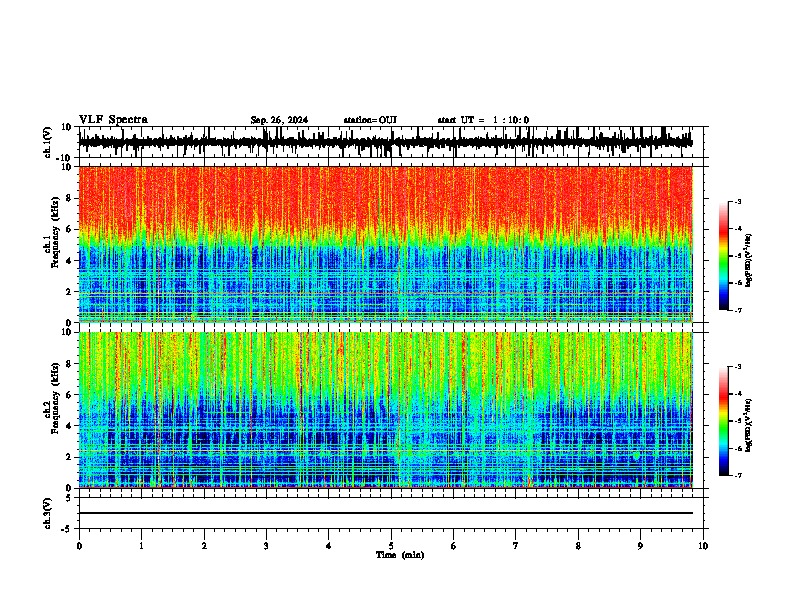Click time axis tick label "5"
The height and width of the screenshot is (612, 792).
pyautogui.click(x=391, y=546)
